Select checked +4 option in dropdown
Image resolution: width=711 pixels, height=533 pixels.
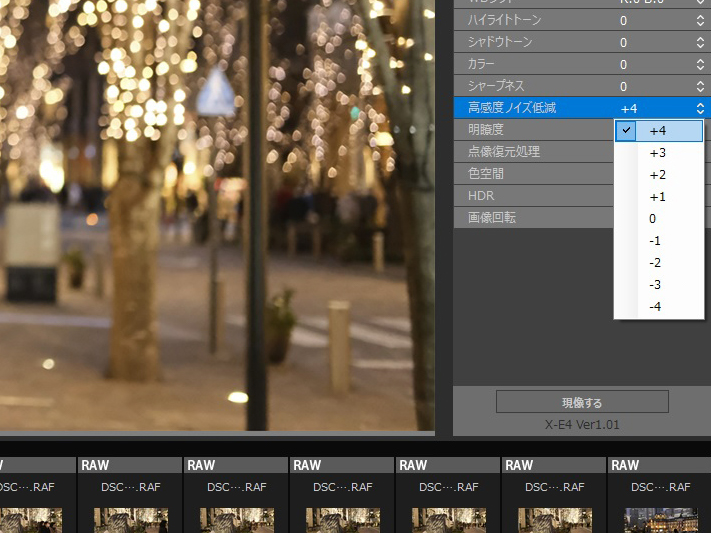click(659, 131)
